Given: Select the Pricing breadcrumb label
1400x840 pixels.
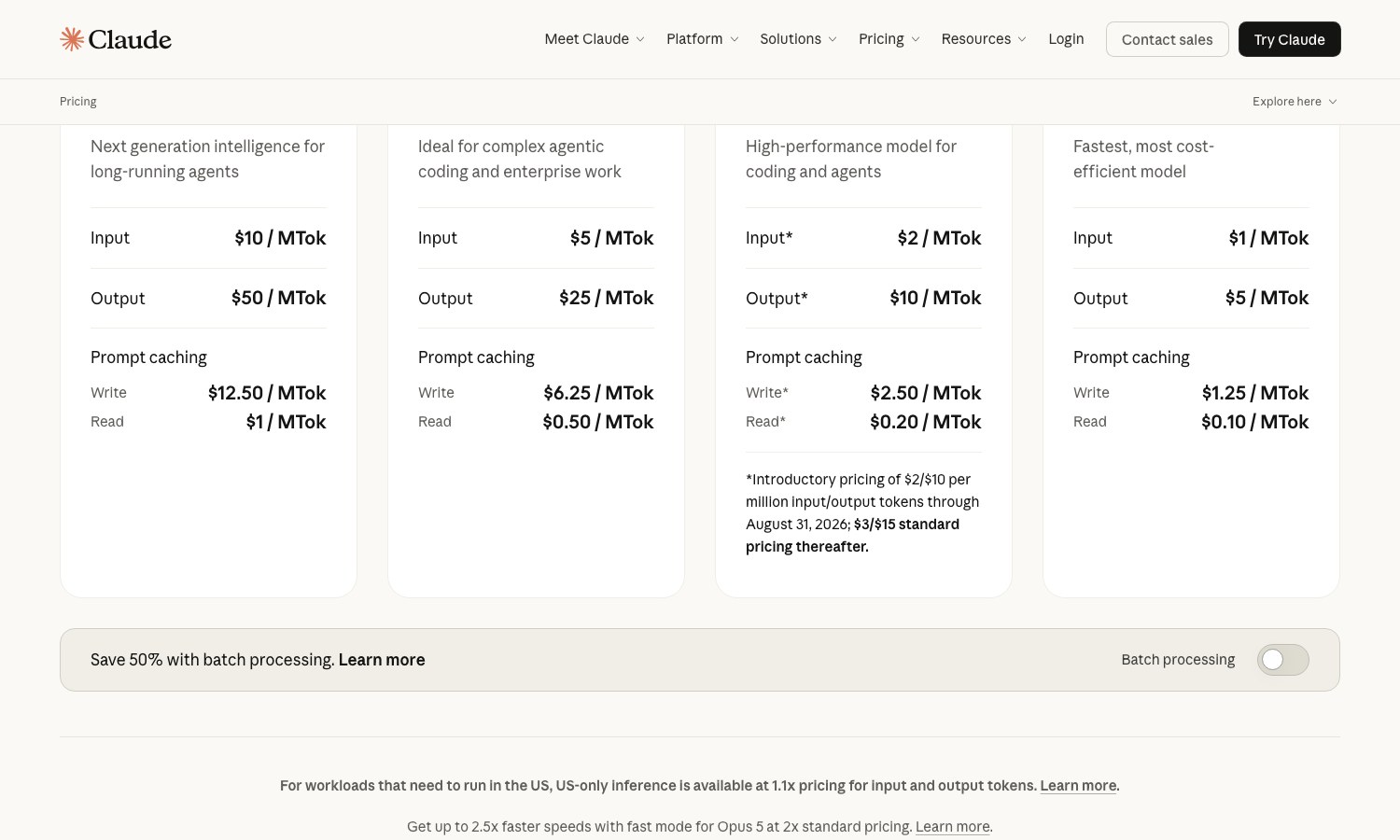Looking at the screenshot, I should point(78,102).
